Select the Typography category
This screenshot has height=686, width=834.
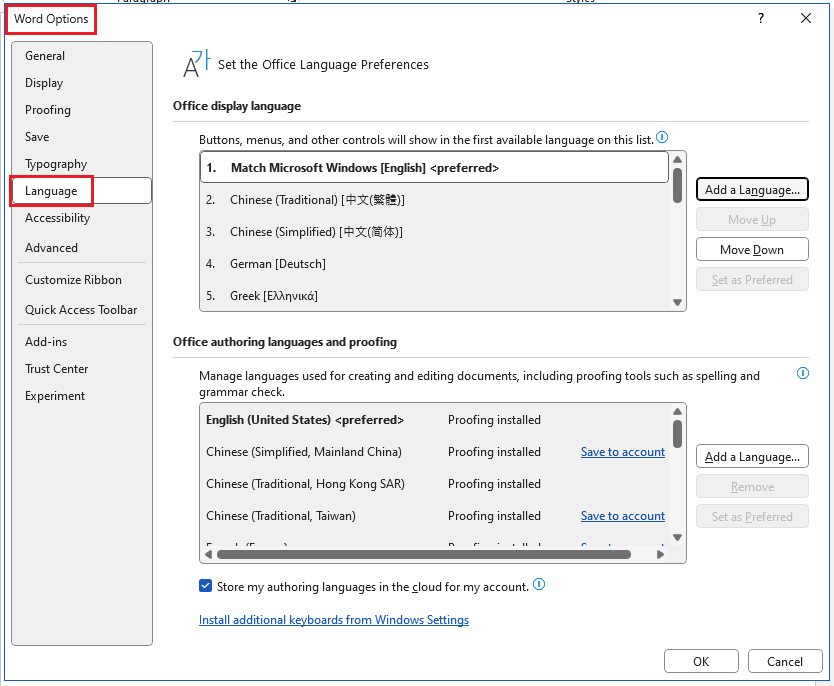coord(81,164)
